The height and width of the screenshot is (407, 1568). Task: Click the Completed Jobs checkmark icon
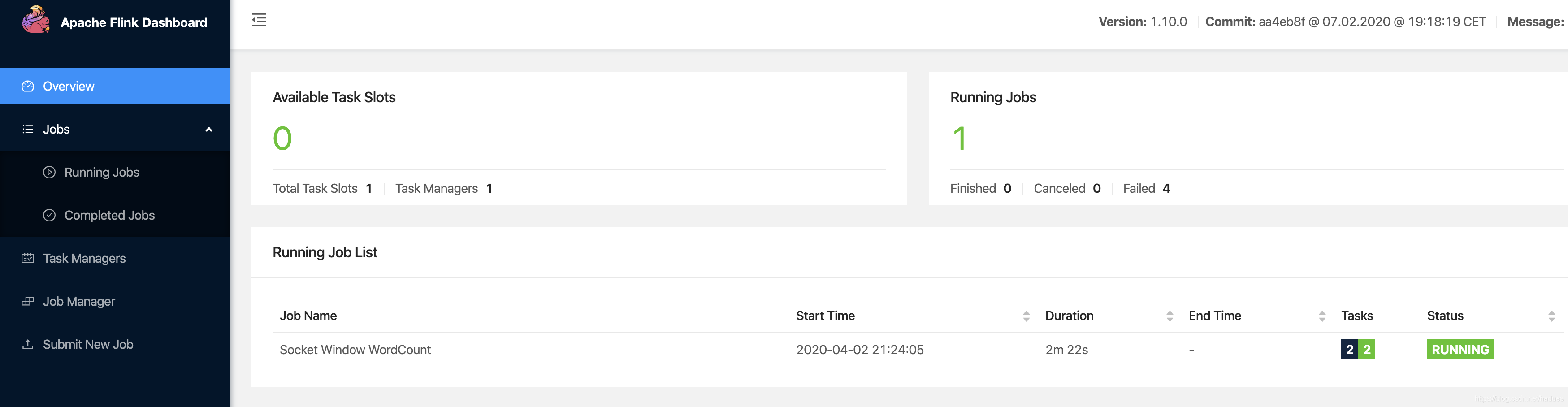pyautogui.click(x=49, y=215)
